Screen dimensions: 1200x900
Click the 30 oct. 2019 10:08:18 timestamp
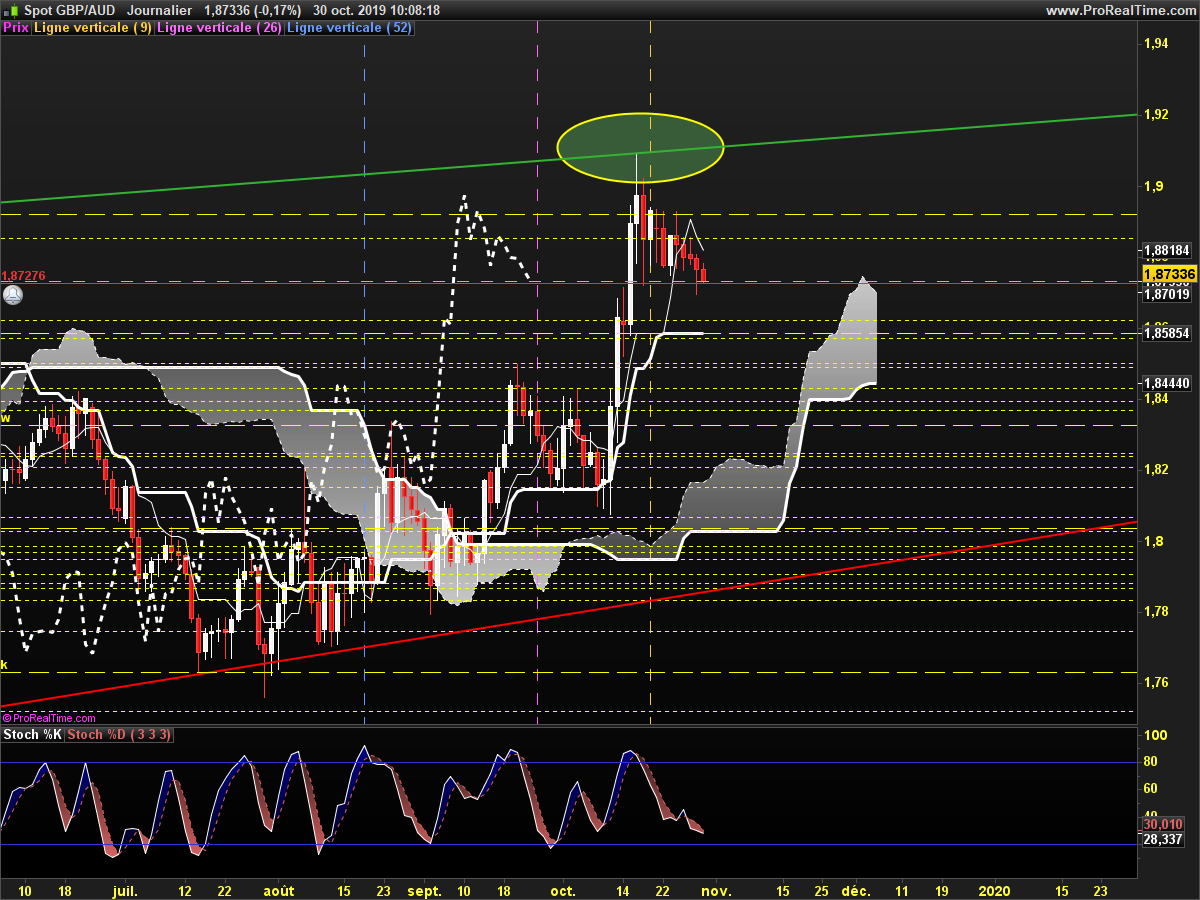376,10
